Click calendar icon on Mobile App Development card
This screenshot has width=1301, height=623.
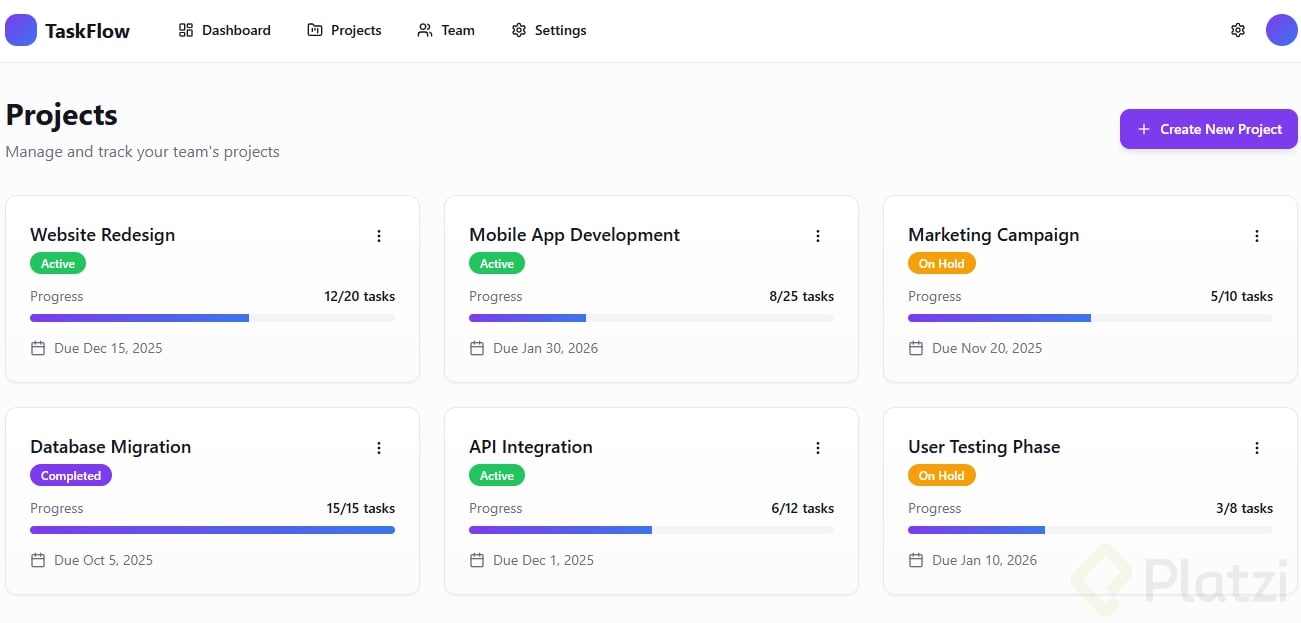(x=477, y=348)
